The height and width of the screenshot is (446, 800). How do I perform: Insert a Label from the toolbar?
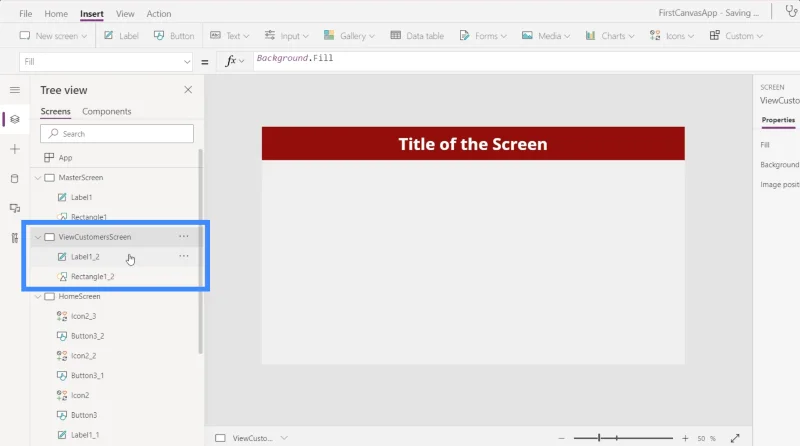121,36
